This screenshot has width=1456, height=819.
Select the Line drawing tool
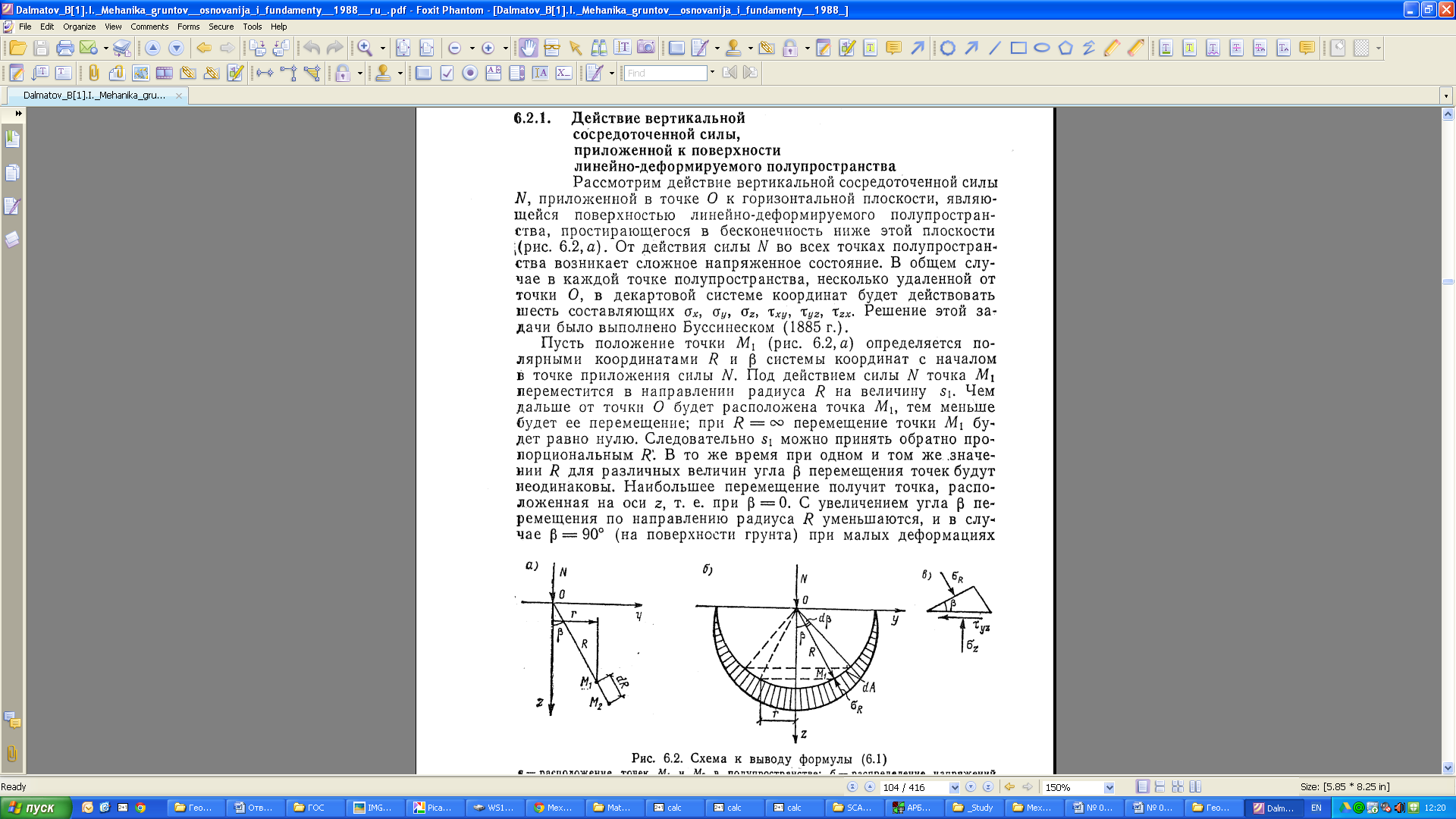coord(995,49)
